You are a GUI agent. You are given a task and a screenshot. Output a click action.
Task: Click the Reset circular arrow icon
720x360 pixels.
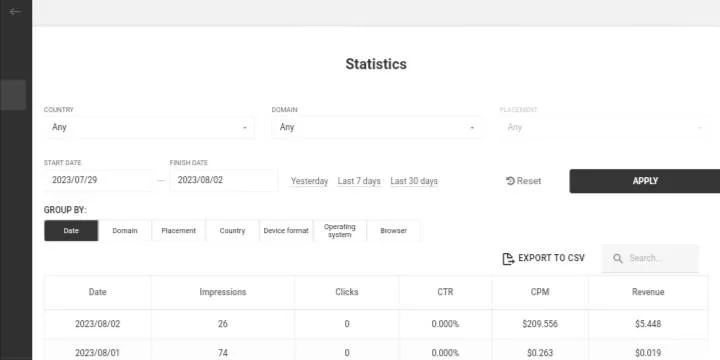point(510,181)
